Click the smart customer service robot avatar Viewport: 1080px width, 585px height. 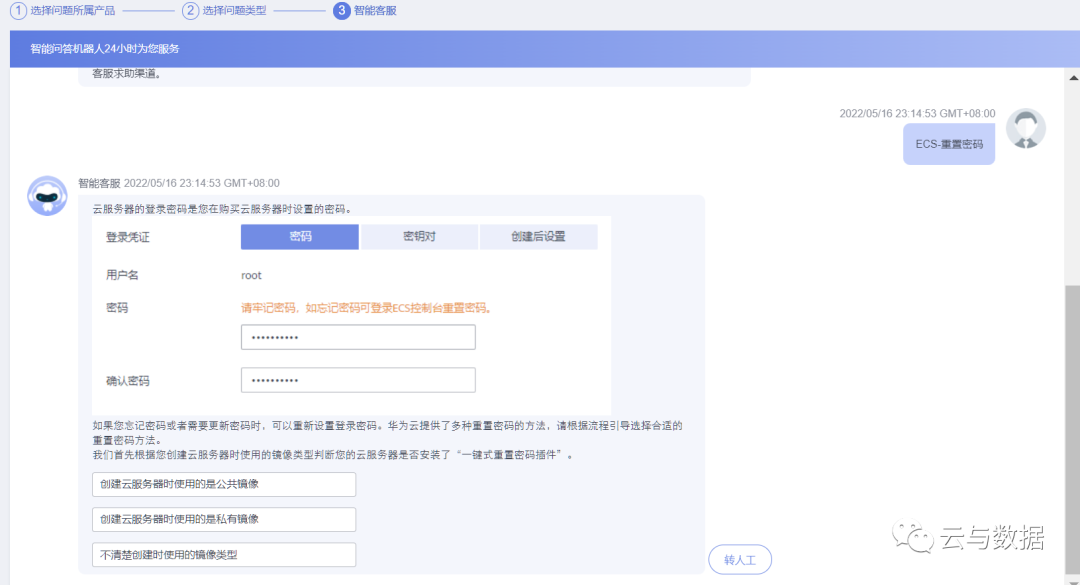point(46,196)
